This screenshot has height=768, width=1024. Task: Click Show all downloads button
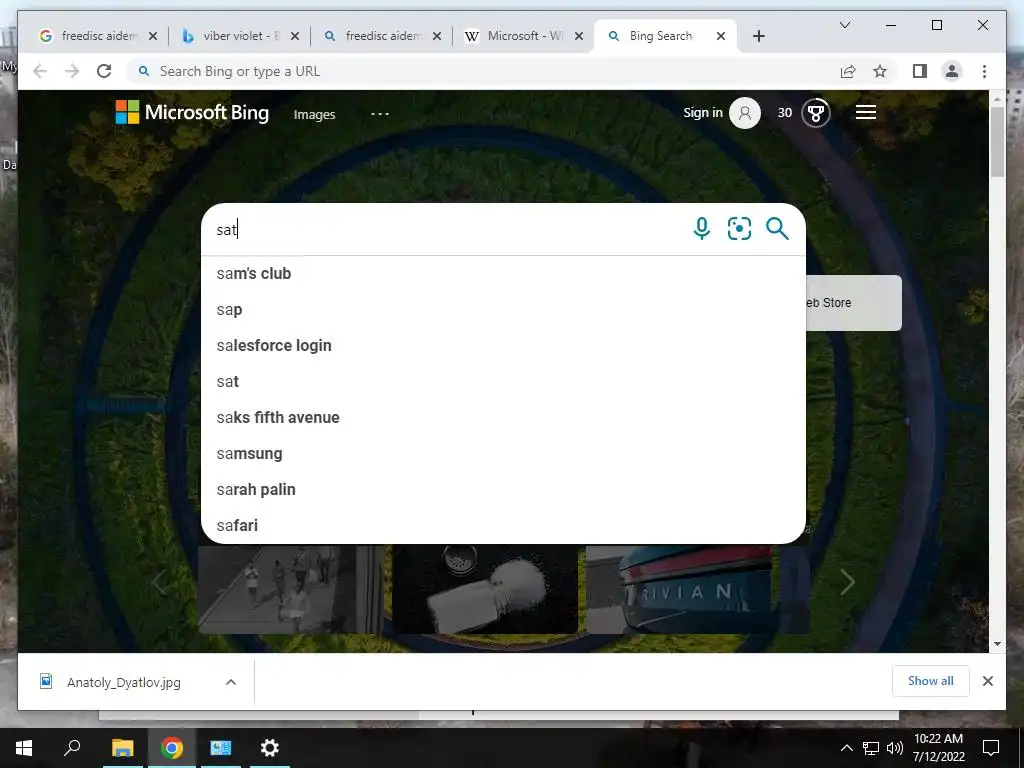click(930, 681)
